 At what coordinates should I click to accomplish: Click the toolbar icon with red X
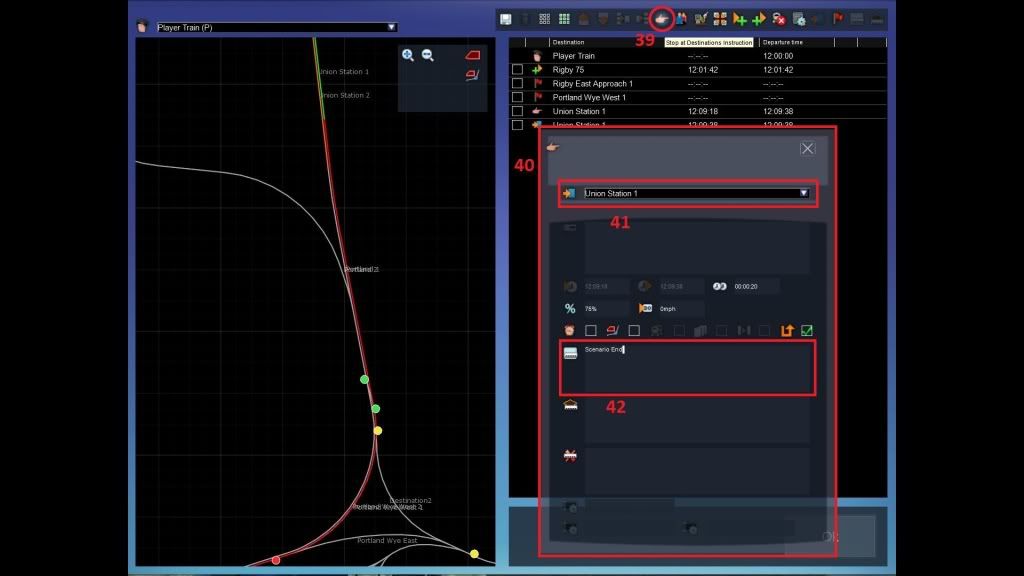tap(778, 19)
